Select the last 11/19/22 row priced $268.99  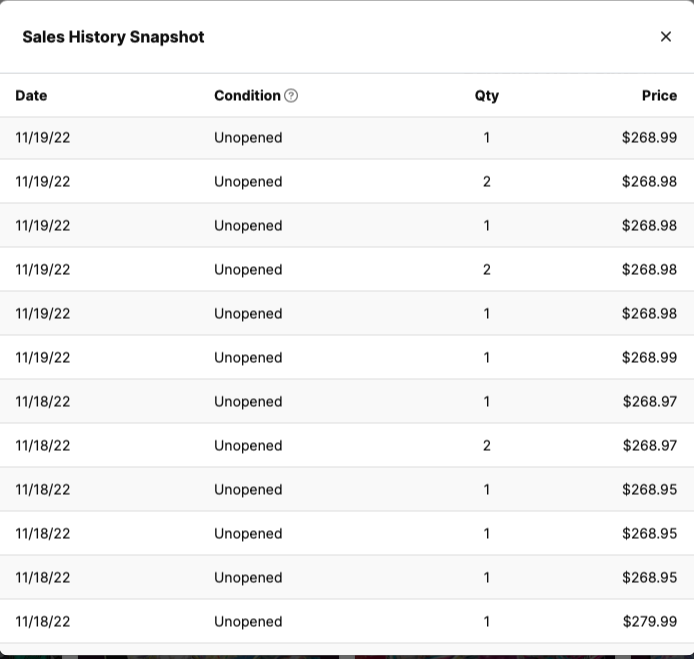coord(347,358)
